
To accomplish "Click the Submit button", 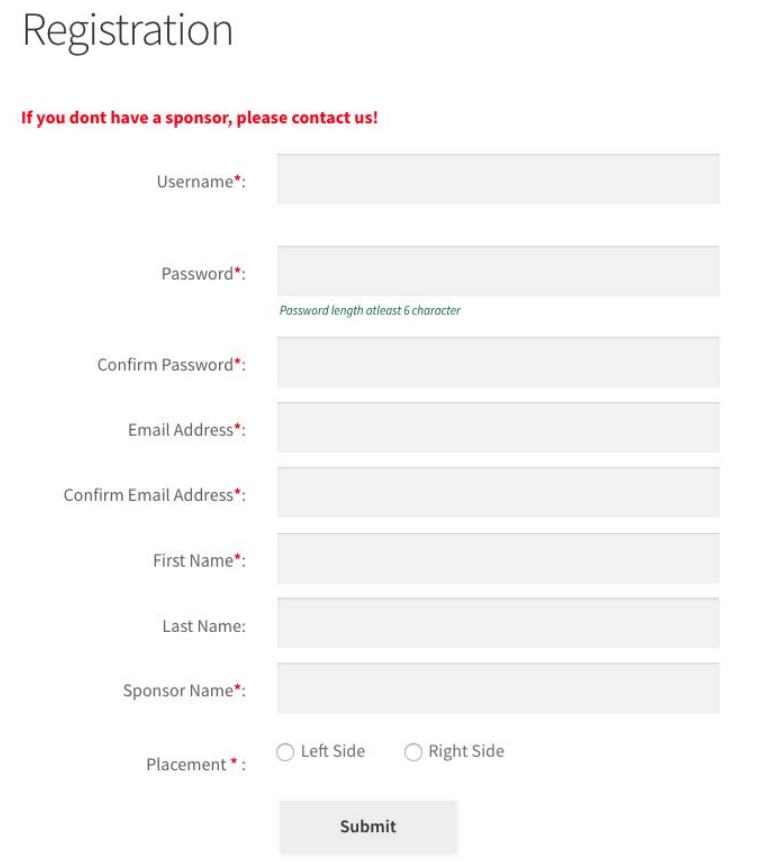I will [368, 827].
